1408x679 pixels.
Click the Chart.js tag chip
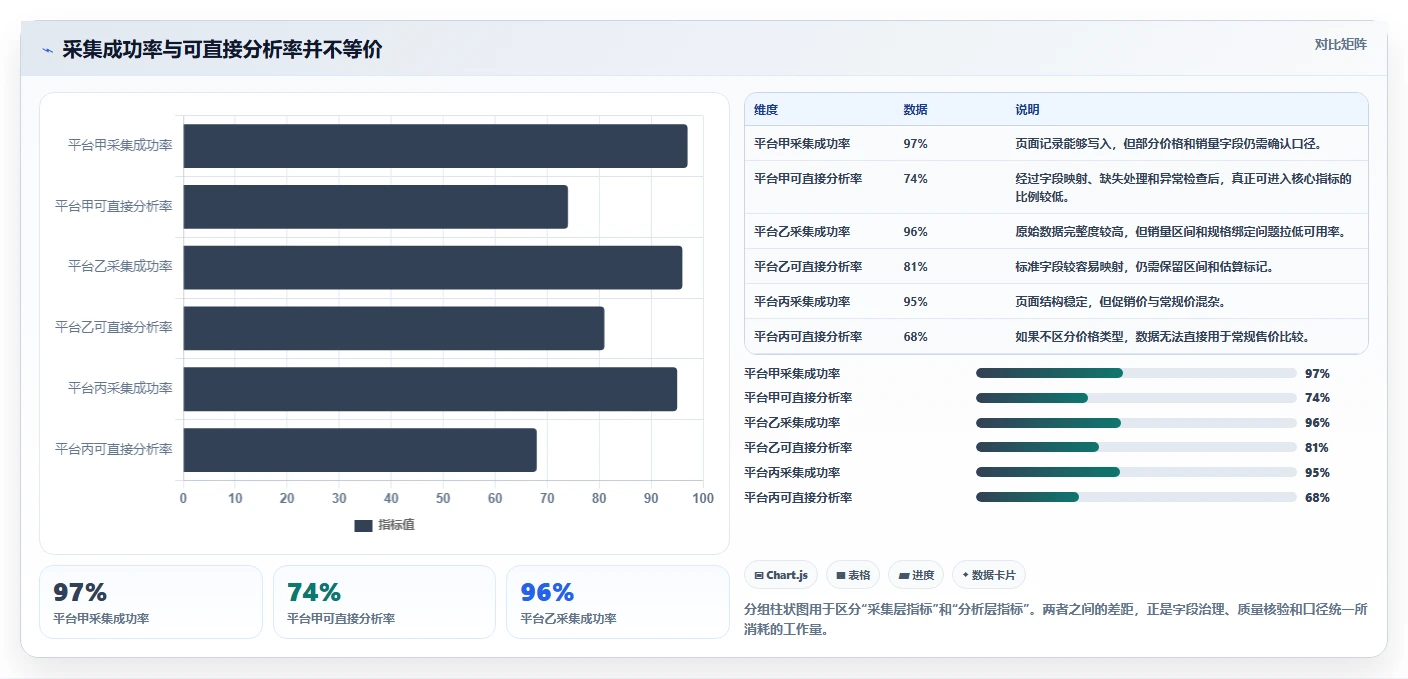[x=781, y=575]
